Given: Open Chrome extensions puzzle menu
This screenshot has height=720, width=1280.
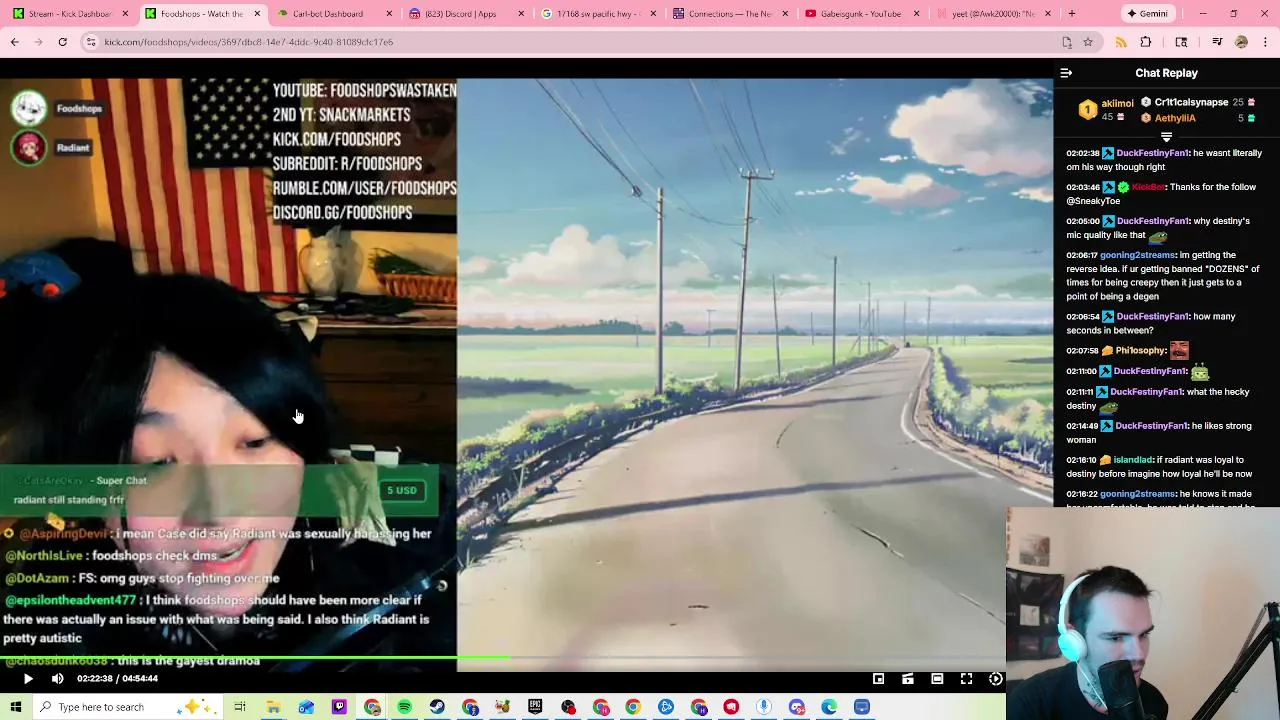Looking at the screenshot, I should click(x=1146, y=42).
